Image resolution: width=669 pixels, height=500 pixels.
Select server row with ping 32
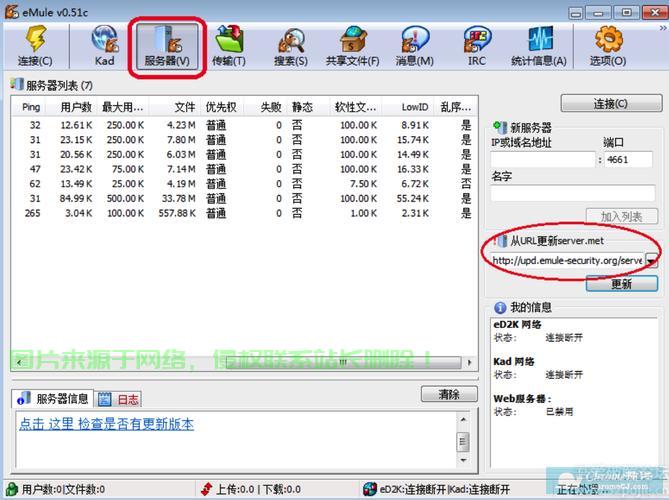point(244,125)
